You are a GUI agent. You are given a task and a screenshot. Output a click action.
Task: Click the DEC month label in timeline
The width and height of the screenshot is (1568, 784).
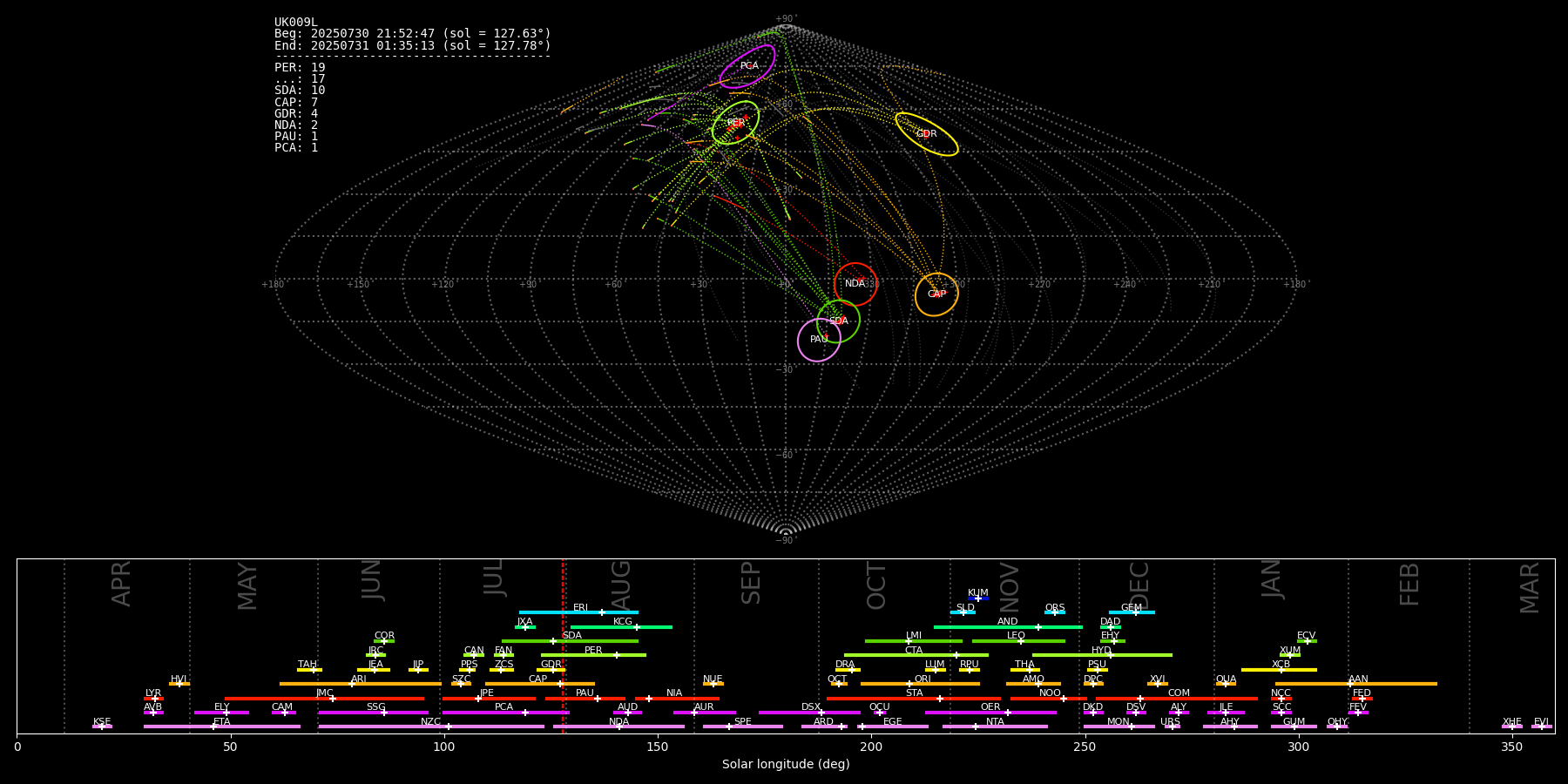1139,586
